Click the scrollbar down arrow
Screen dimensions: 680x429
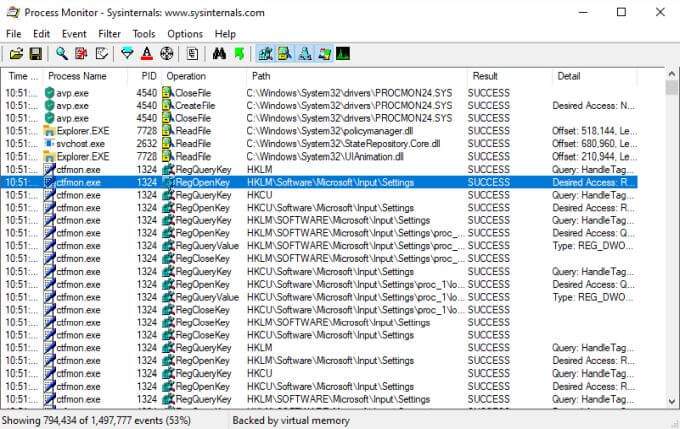(x=672, y=402)
